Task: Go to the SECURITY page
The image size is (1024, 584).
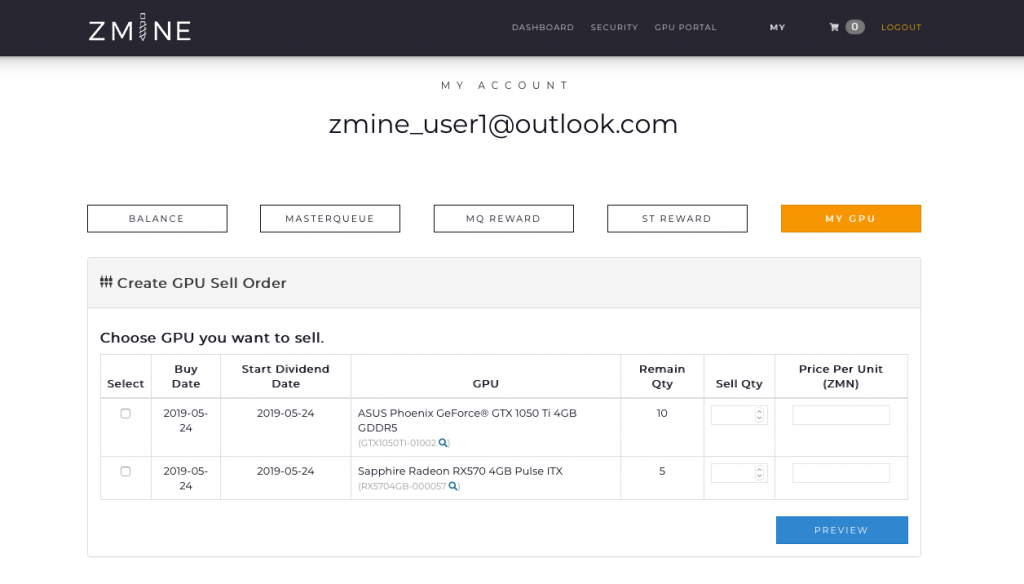Action: [614, 27]
